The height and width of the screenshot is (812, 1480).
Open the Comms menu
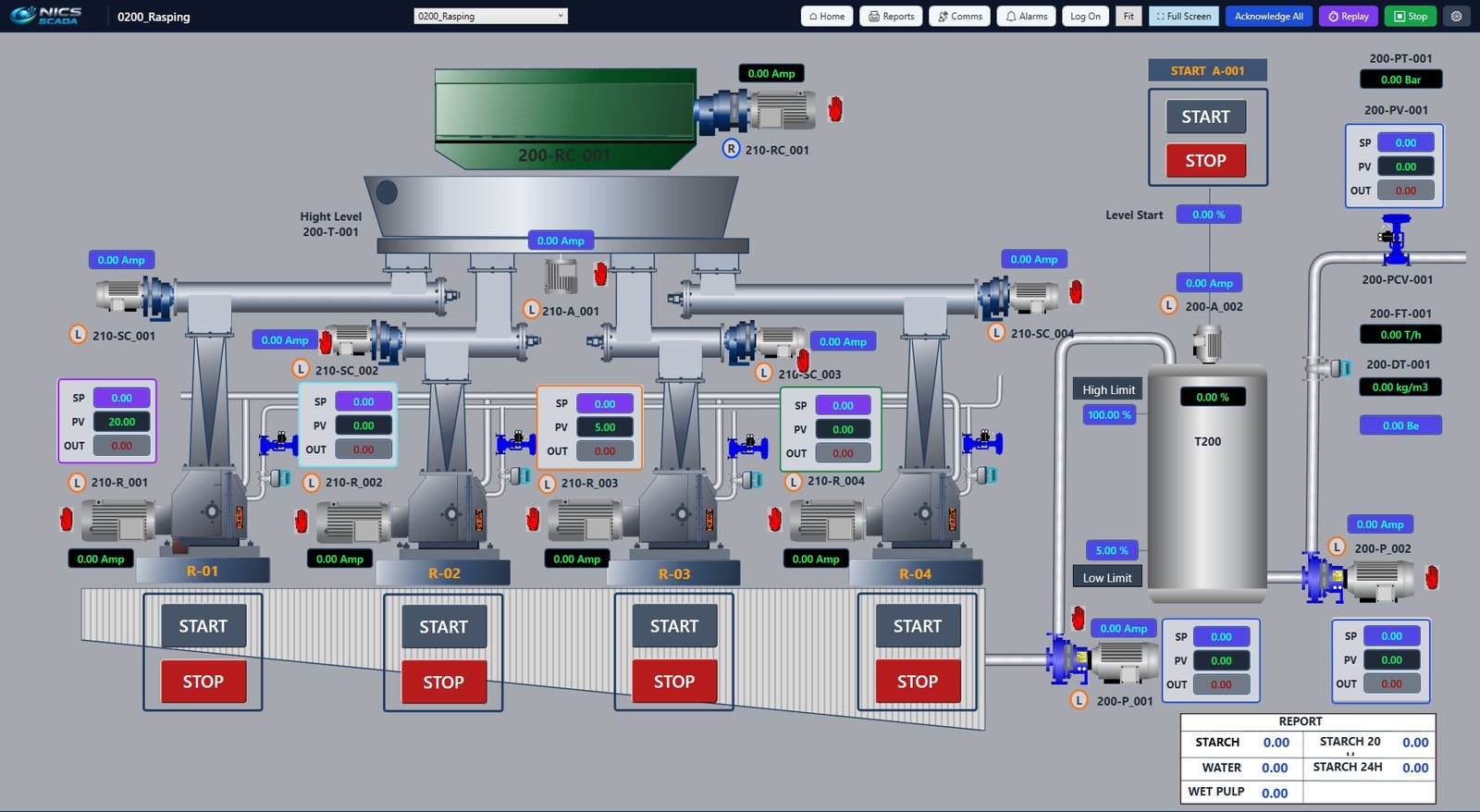(x=959, y=16)
